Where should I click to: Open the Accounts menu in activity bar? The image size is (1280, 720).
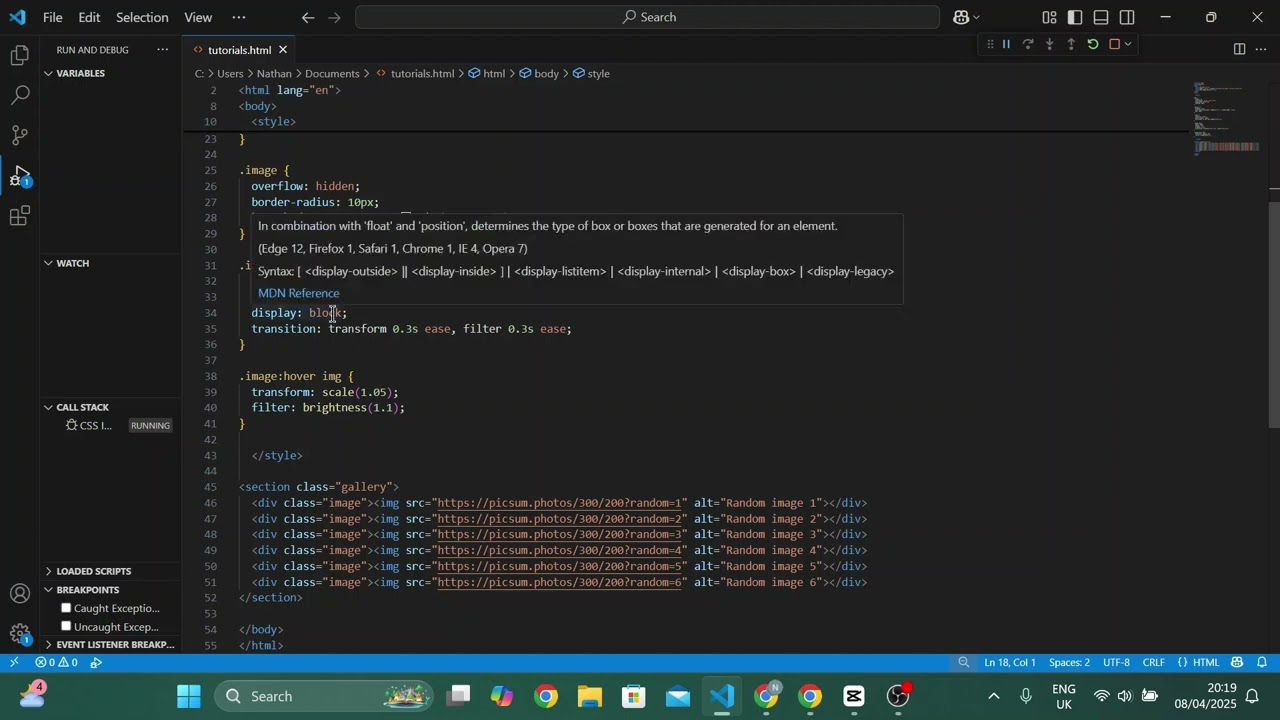(x=20, y=594)
